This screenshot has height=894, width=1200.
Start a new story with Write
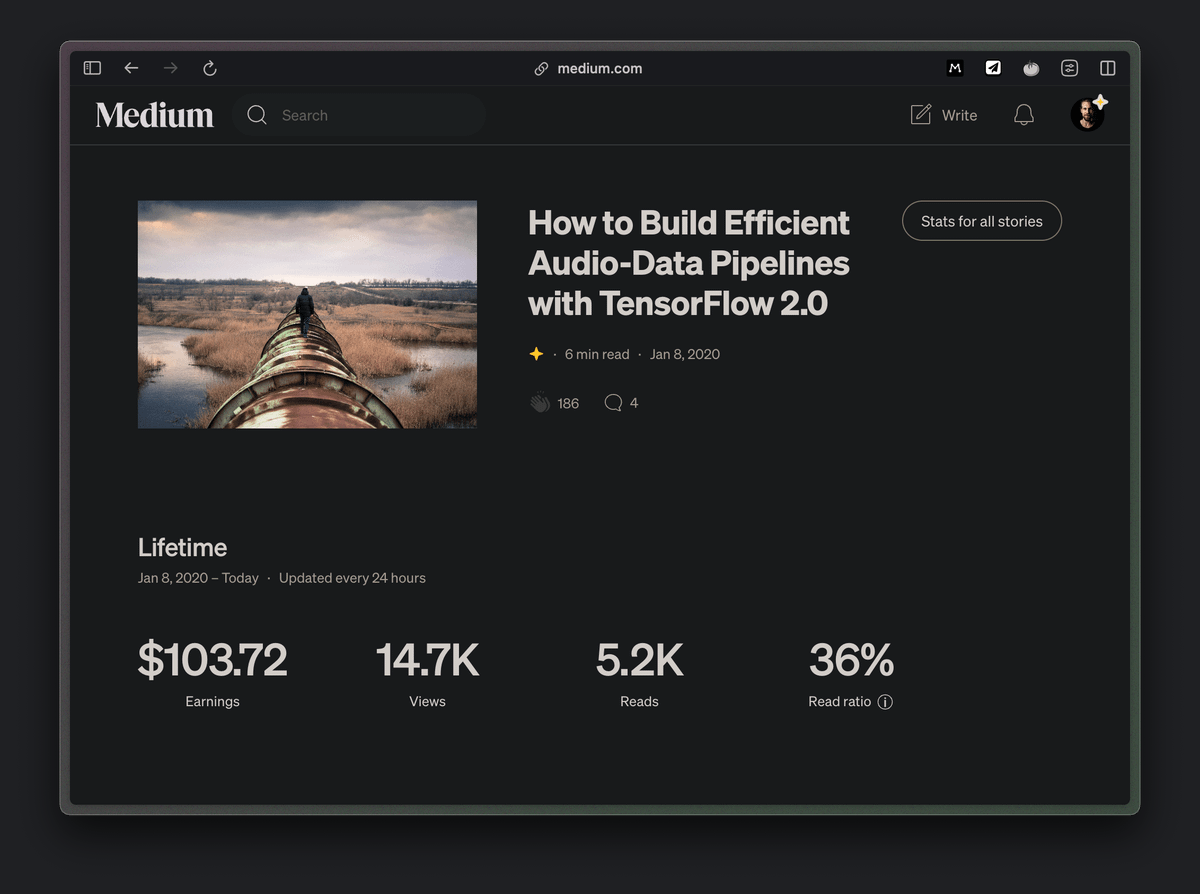[x=944, y=115]
